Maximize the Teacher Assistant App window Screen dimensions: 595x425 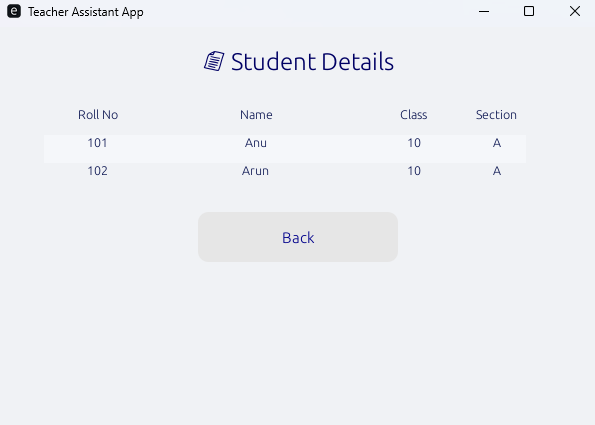(529, 11)
